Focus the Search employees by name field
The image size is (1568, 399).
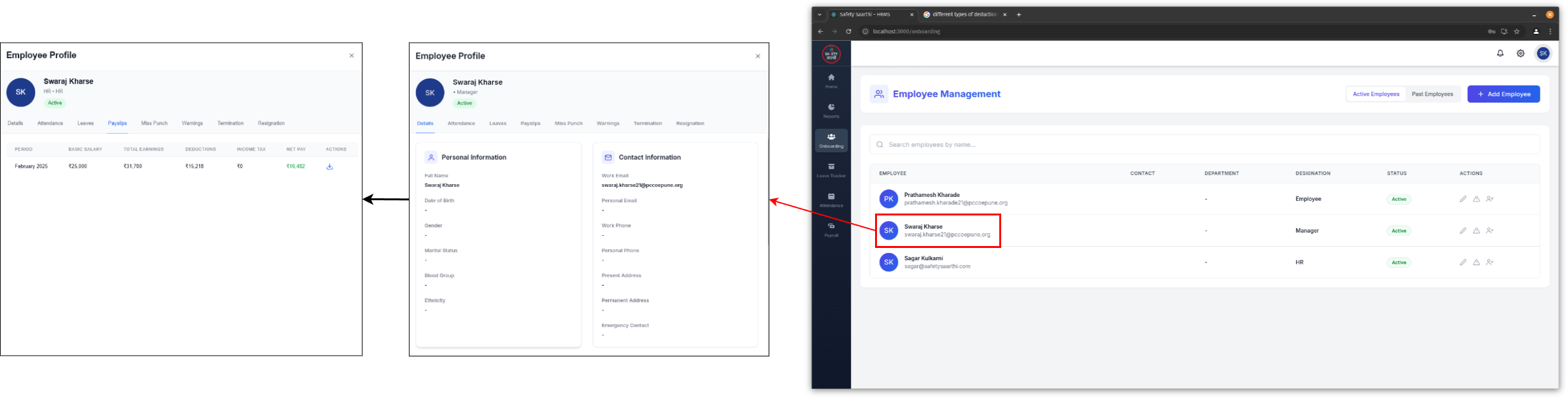click(x=1204, y=145)
